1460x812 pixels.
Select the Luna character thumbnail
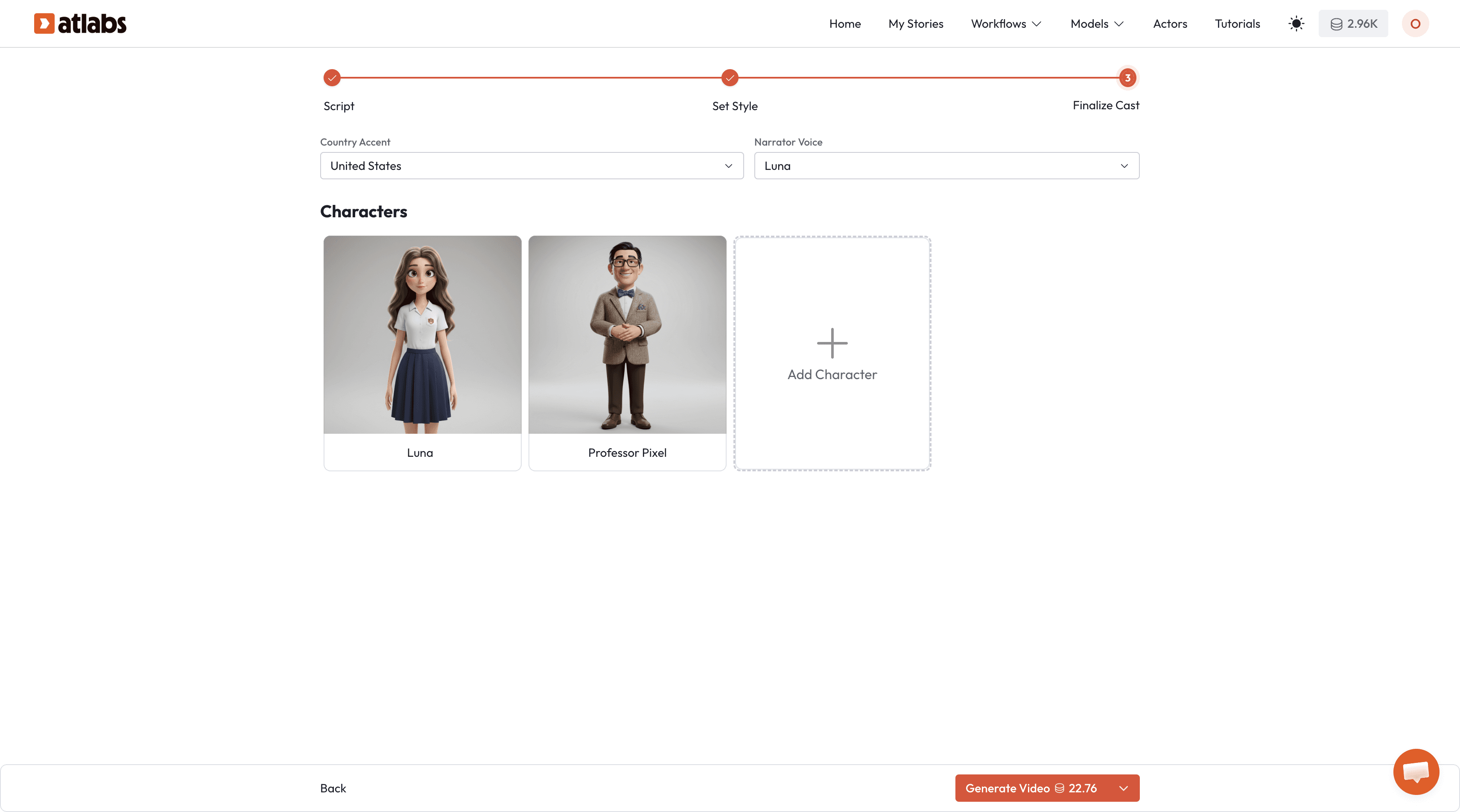point(422,335)
